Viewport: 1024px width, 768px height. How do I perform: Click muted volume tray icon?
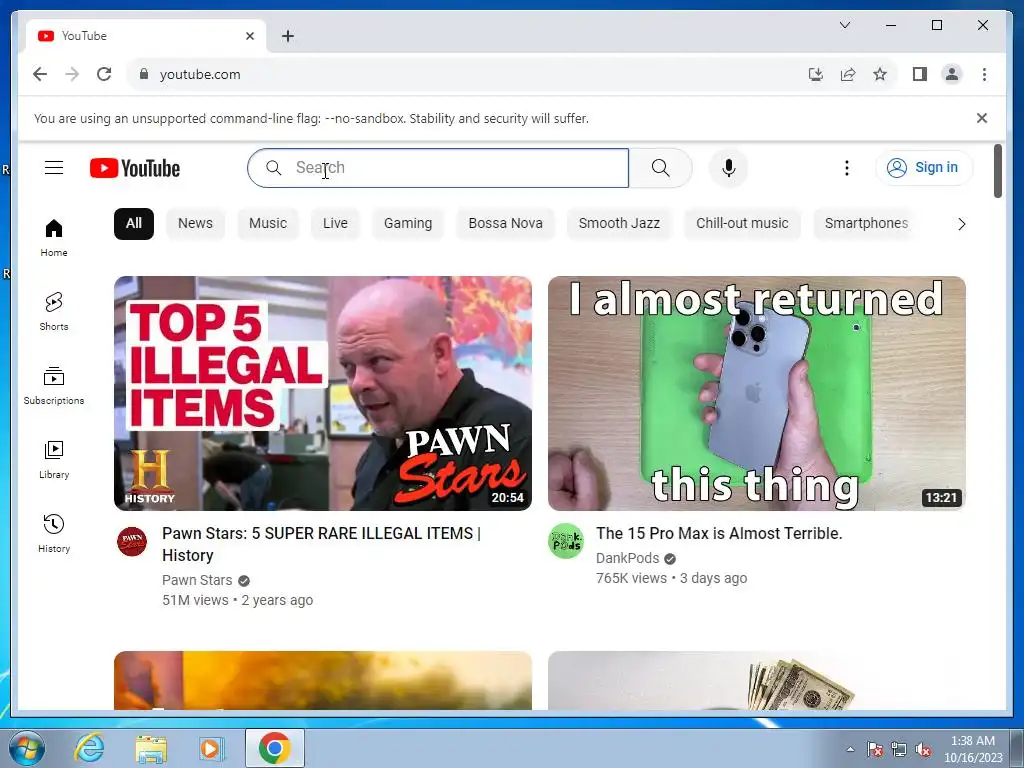[923, 749]
